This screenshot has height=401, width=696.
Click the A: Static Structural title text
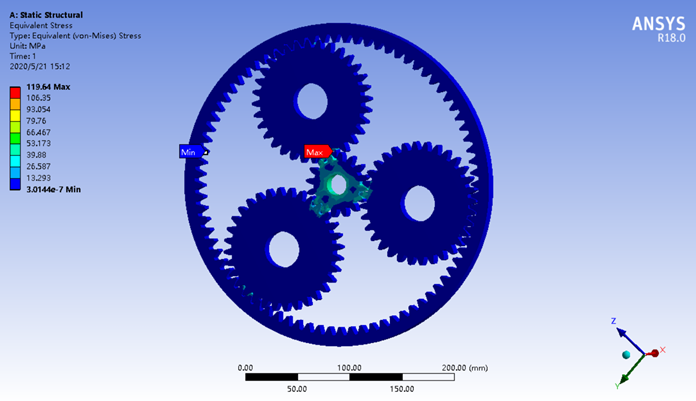[46, 15]
